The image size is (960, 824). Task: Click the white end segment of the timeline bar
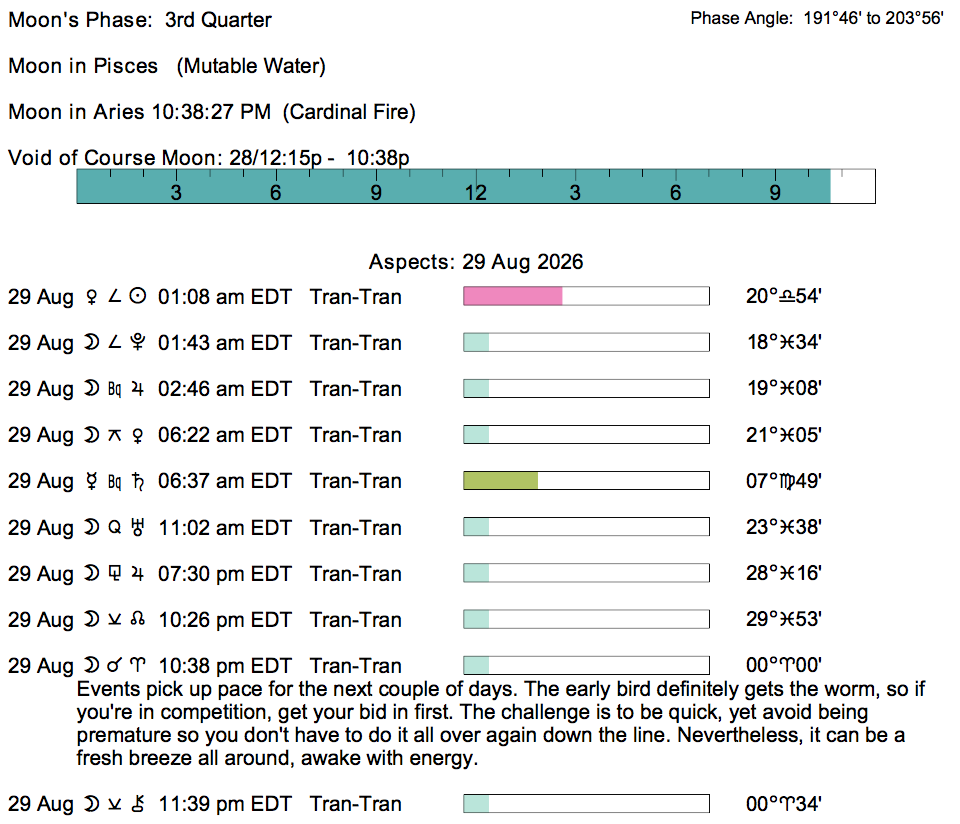853,187
